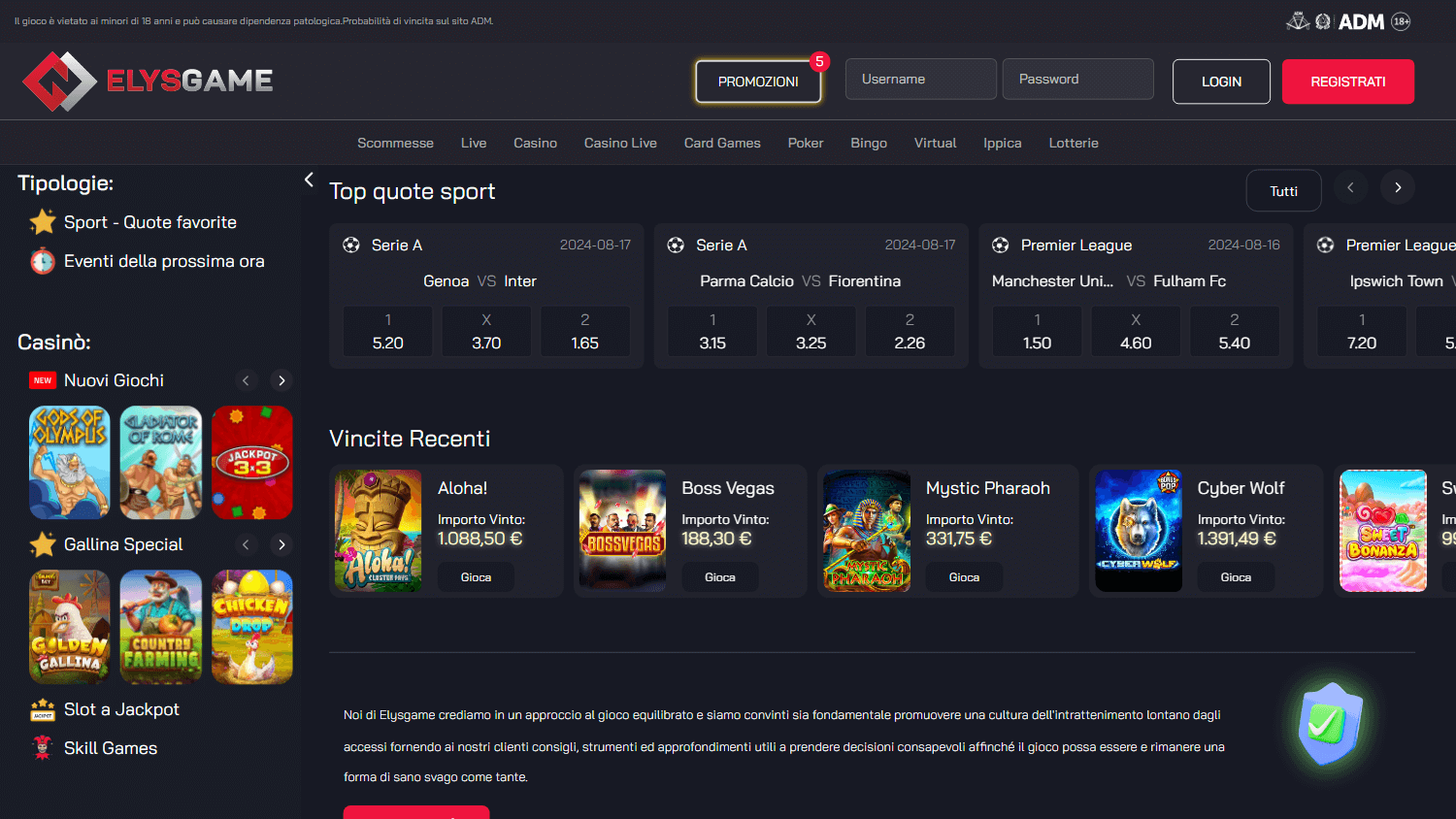This screenshot has height=819, width=1456.
Task: Open the Chicken Drop game thumbnail
Action: (x=252, y=627)
